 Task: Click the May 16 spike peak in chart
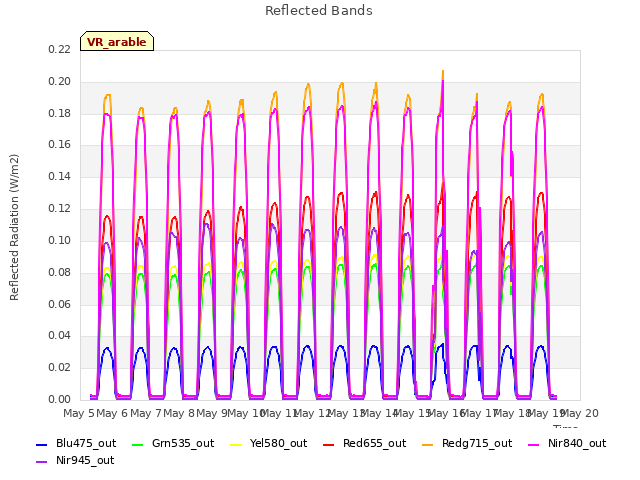click(x=443, y=72)
